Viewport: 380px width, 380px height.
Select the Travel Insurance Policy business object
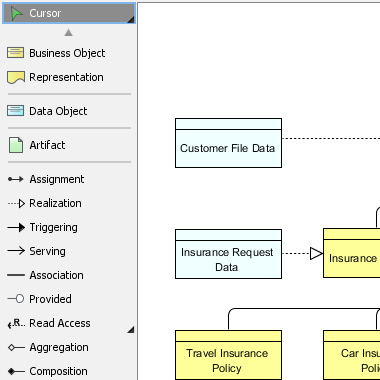228,355
